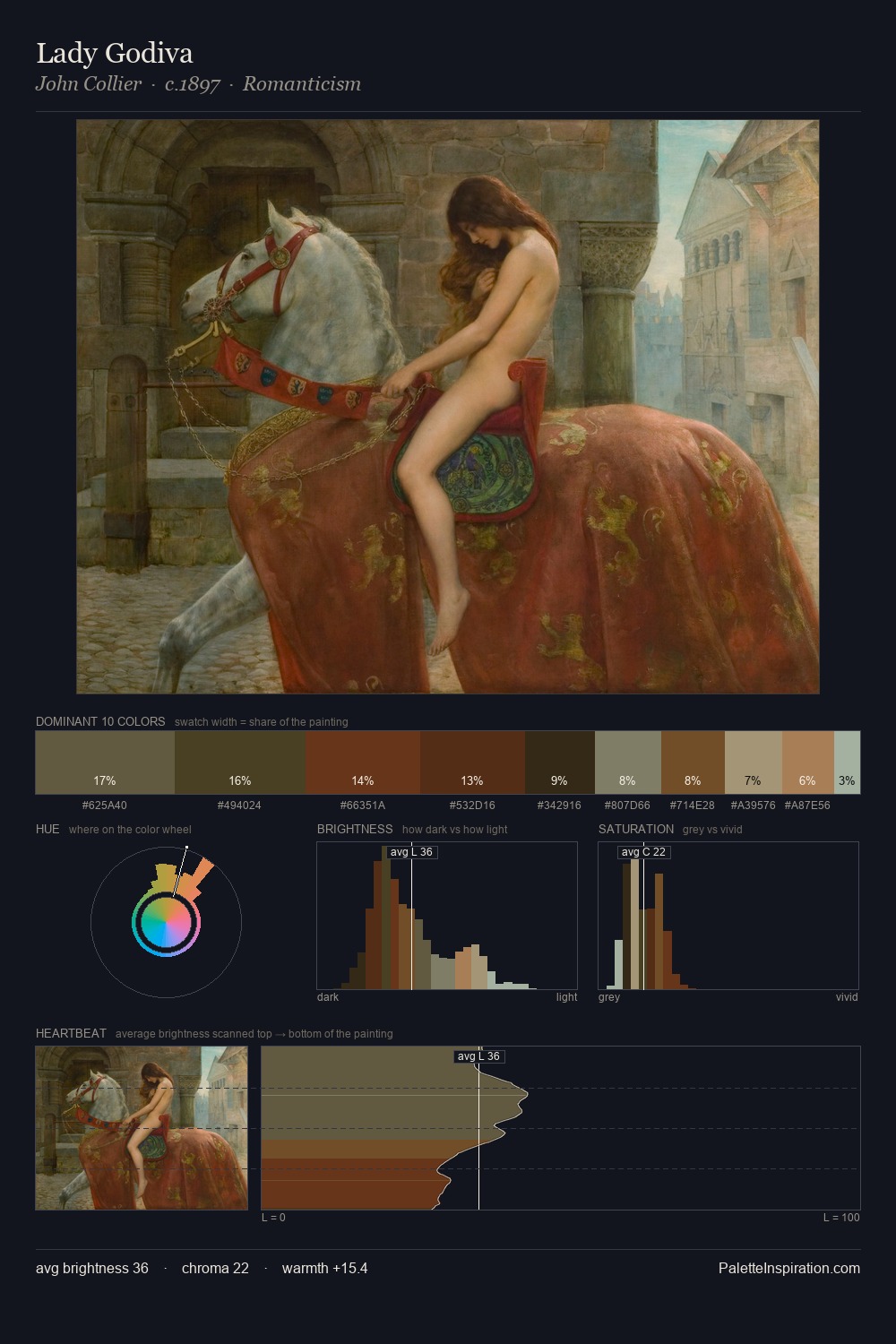
Task: Choose the 6% swatch #A87E56
Action: pyautogui.click(x=808, y=762)
